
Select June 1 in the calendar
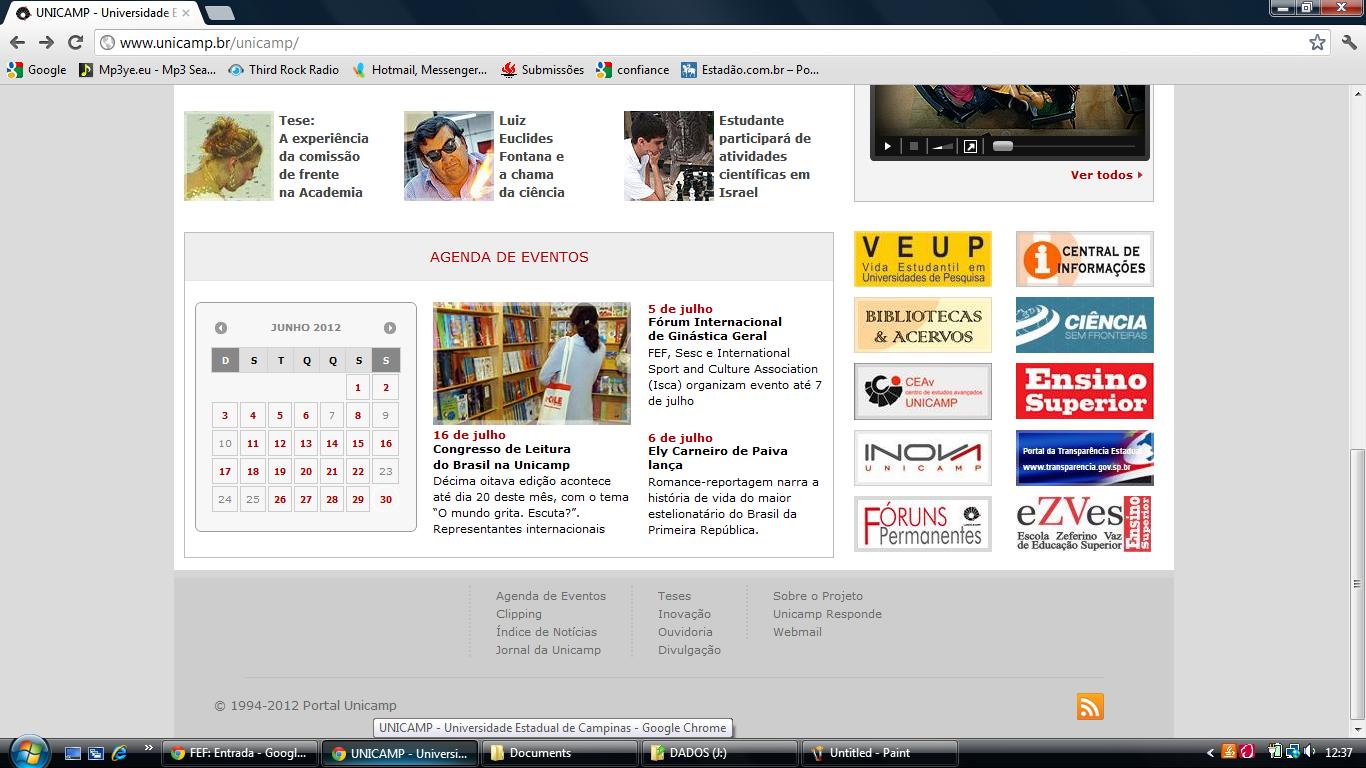click(x=358, y=388)
